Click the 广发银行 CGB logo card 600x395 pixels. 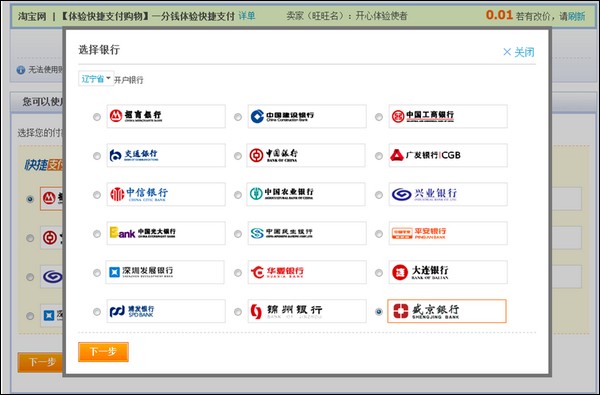pyautogui.click(x=448, y=155)
